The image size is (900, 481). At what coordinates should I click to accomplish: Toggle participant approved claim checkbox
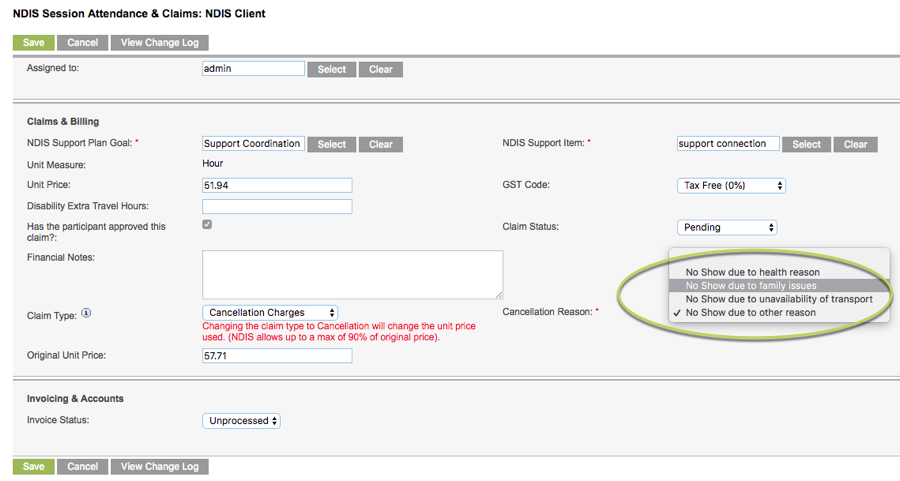point(207,224)
